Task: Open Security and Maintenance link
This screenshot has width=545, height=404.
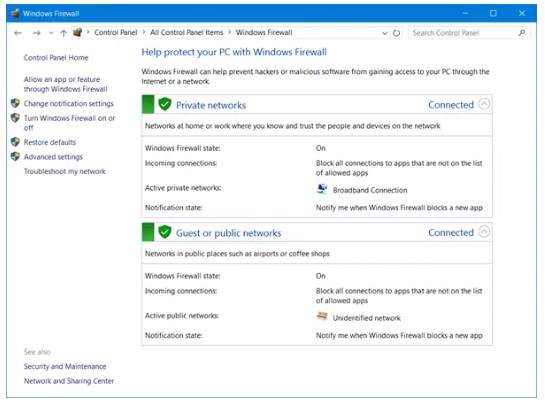Action: click(x=65, y=366)
